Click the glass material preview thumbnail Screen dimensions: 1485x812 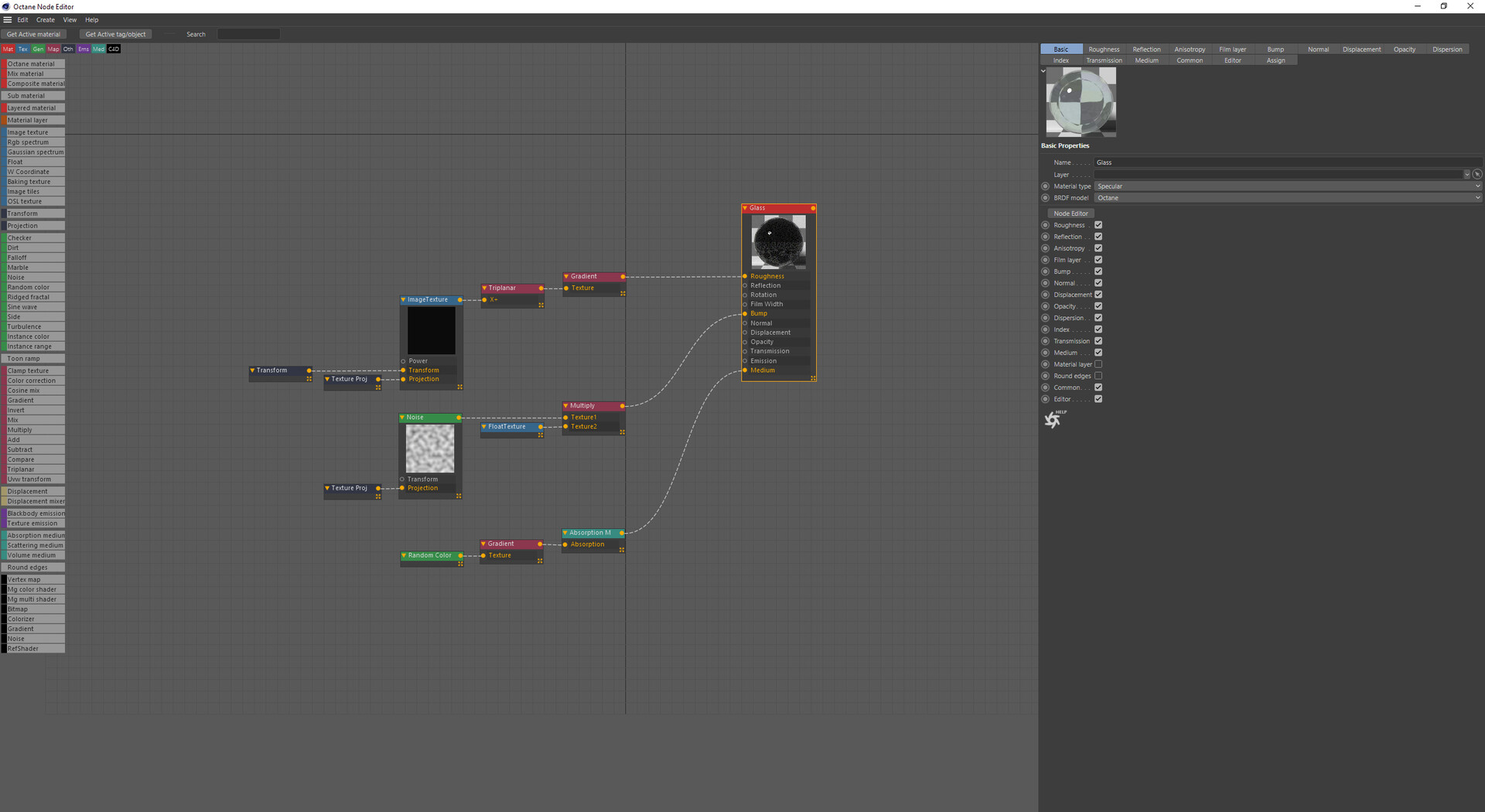tap(1081, 102)
